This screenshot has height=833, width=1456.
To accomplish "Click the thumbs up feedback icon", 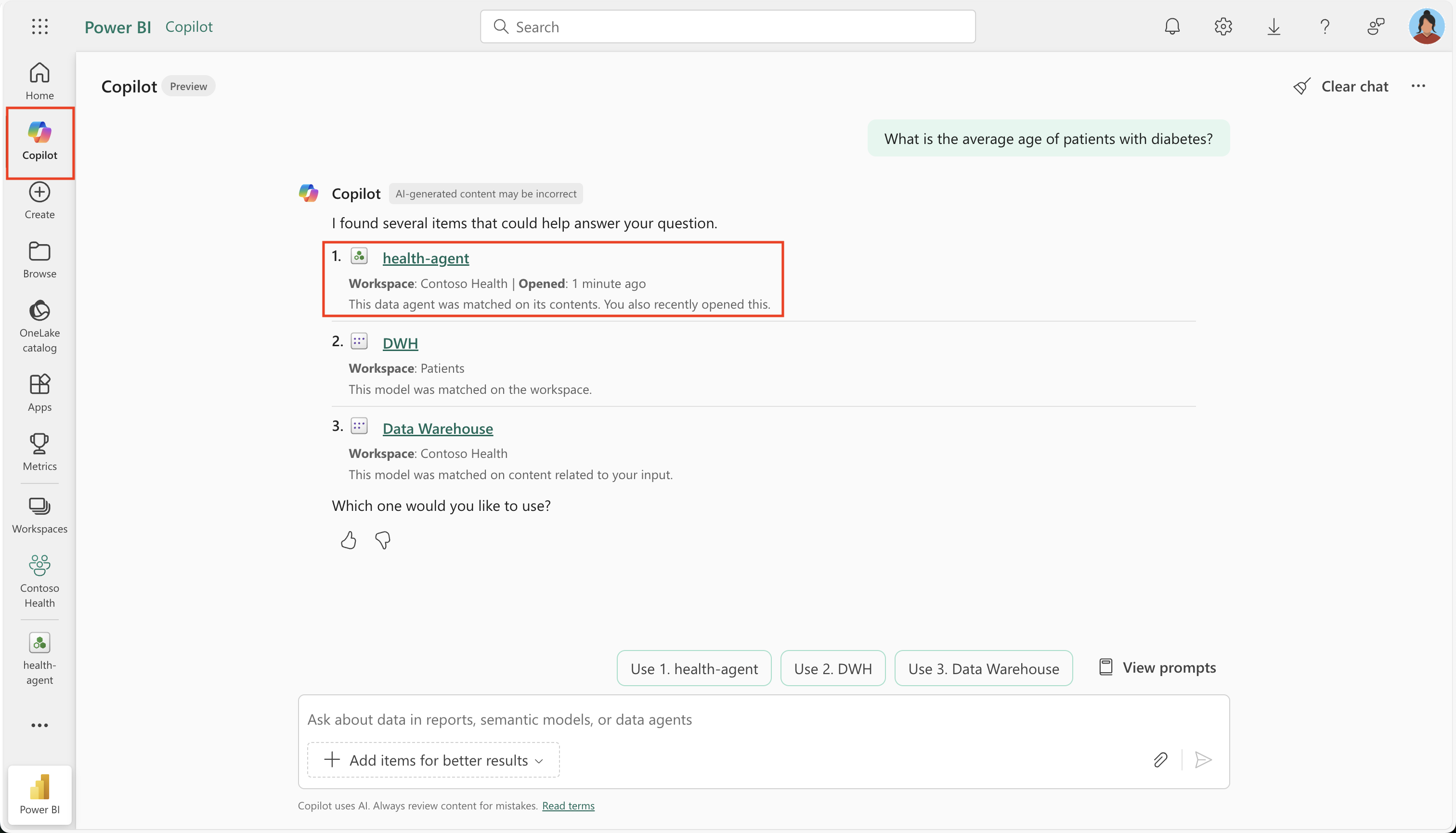I will coord(348,540).
